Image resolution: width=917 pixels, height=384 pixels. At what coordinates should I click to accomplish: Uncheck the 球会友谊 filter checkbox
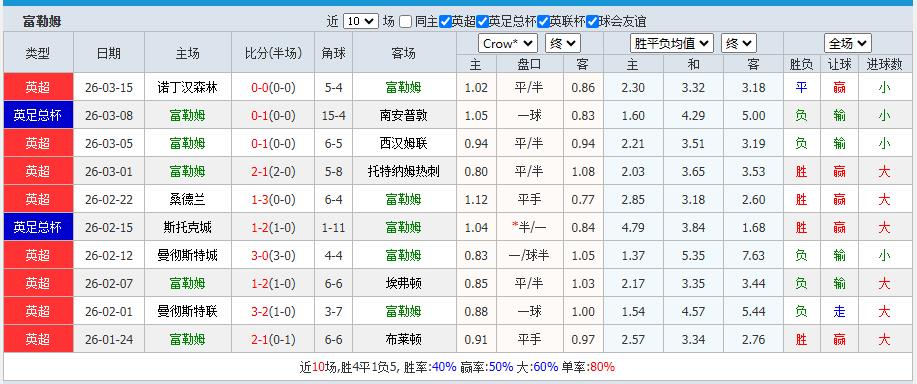[592, 22]
